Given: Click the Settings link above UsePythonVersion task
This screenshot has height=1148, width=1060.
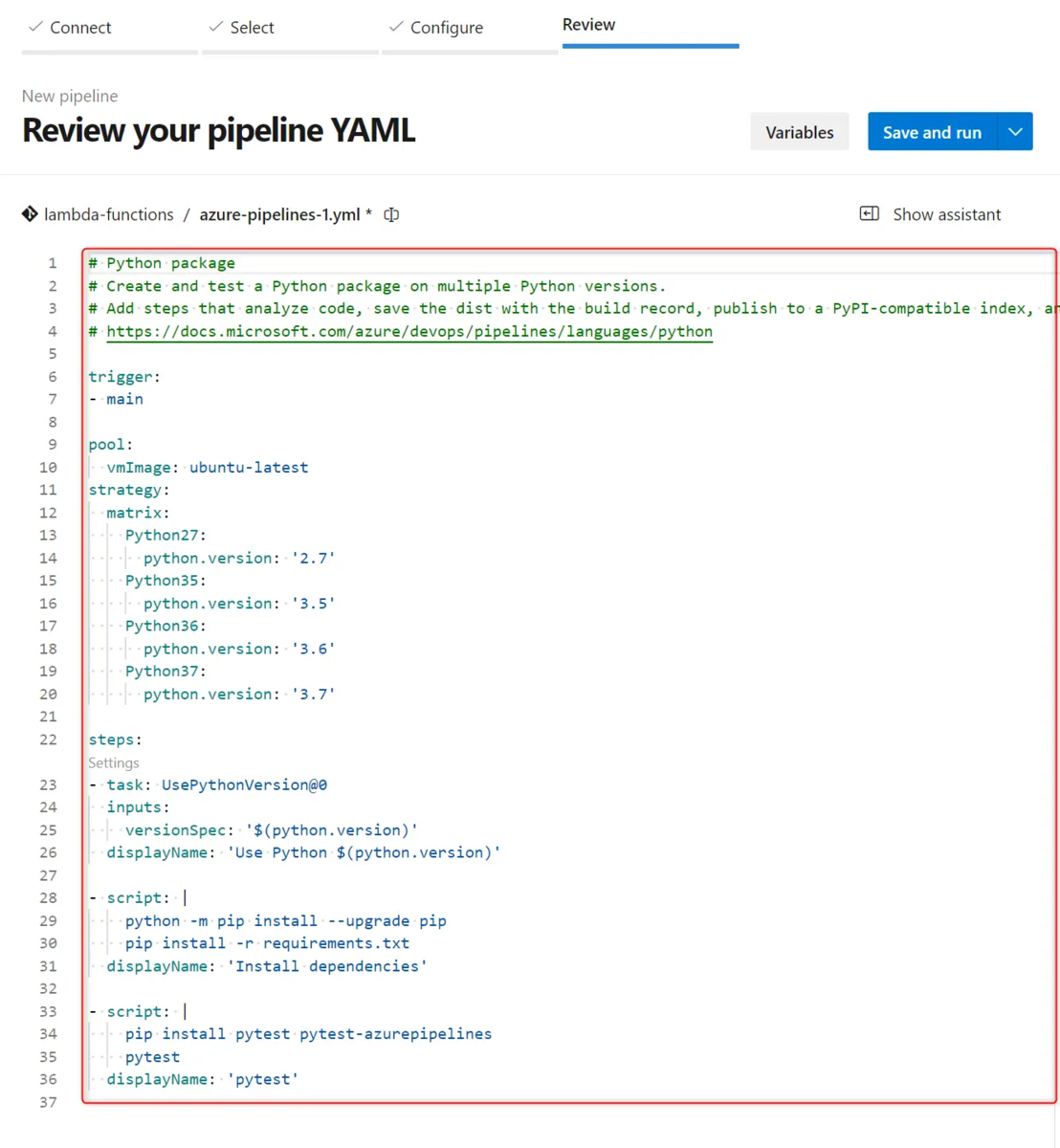Looking at the screenshot, I should 114,762.
